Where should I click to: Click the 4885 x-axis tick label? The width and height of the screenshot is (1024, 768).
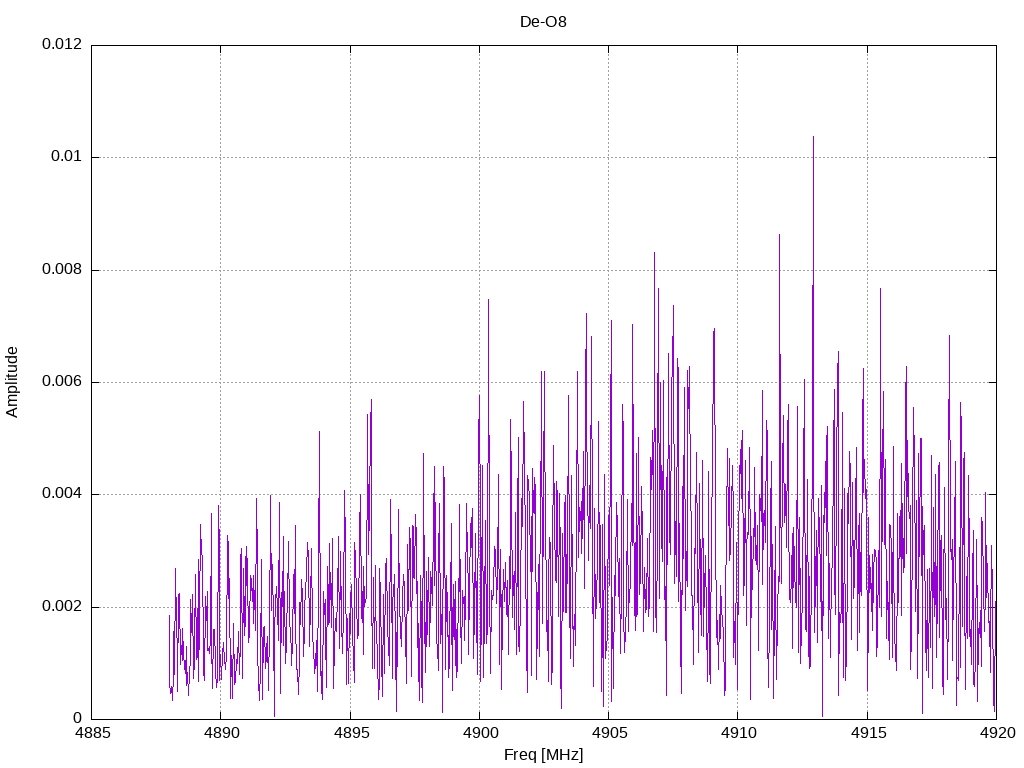92,733
